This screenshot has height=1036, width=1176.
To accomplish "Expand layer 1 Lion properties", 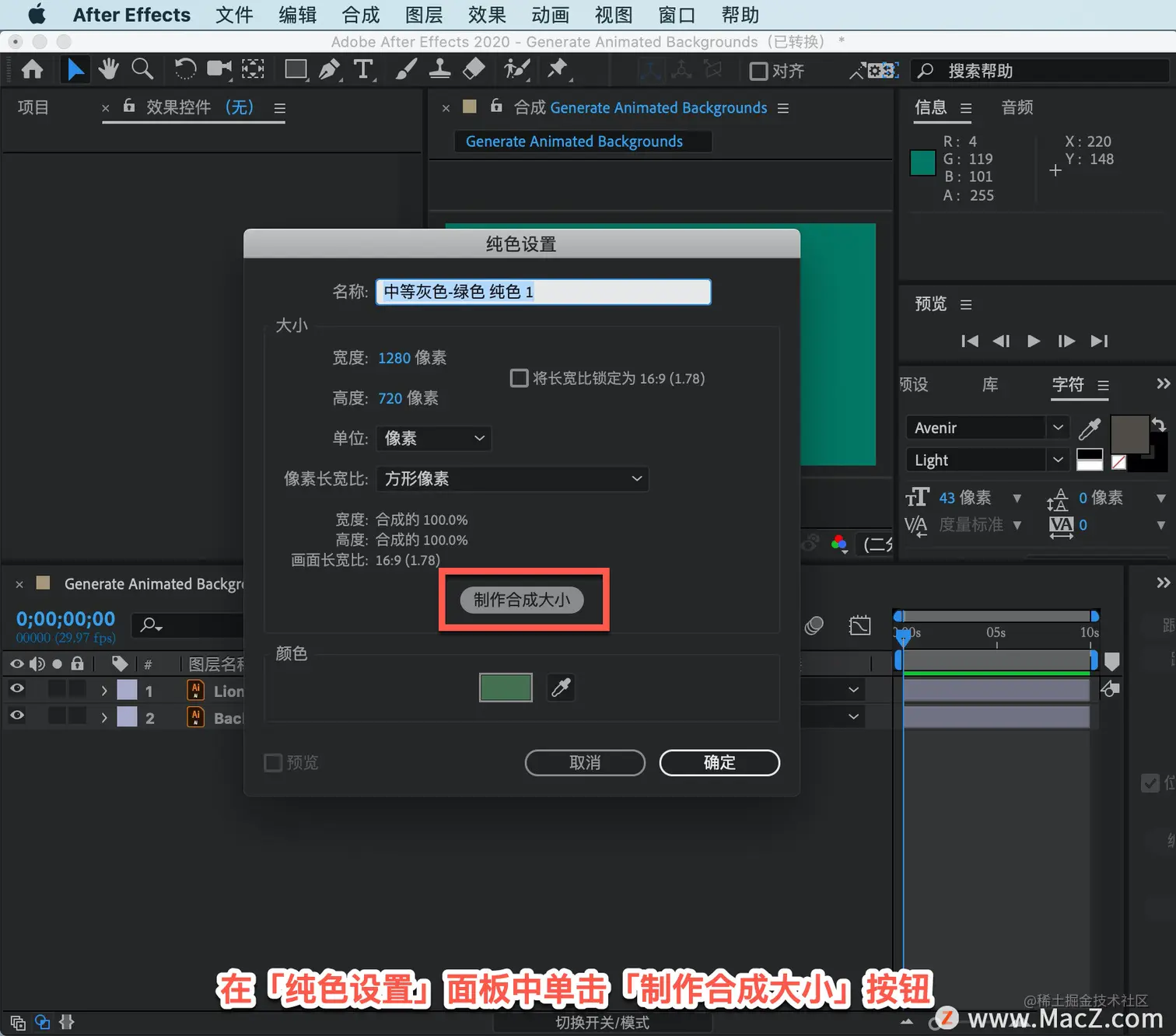I will [x=104, y=691].
